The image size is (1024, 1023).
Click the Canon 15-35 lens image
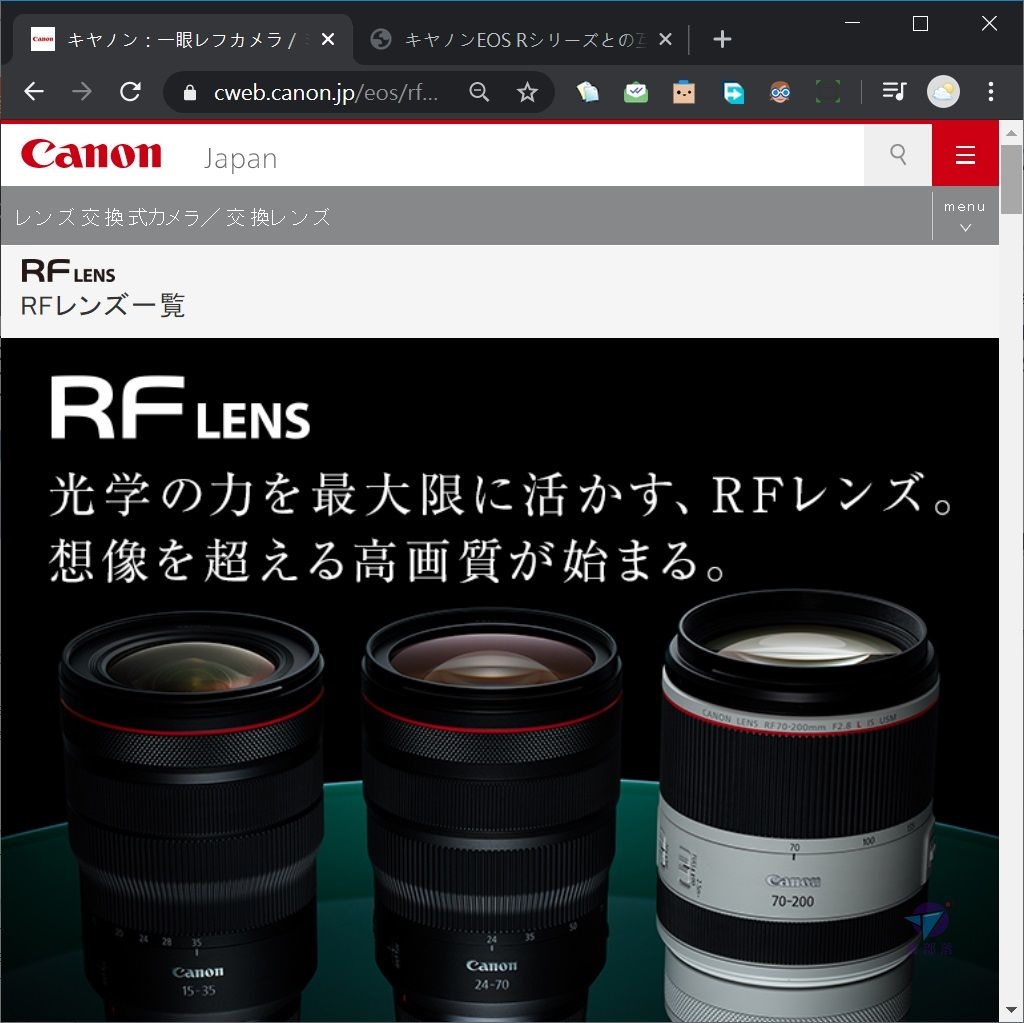point(191,817)
